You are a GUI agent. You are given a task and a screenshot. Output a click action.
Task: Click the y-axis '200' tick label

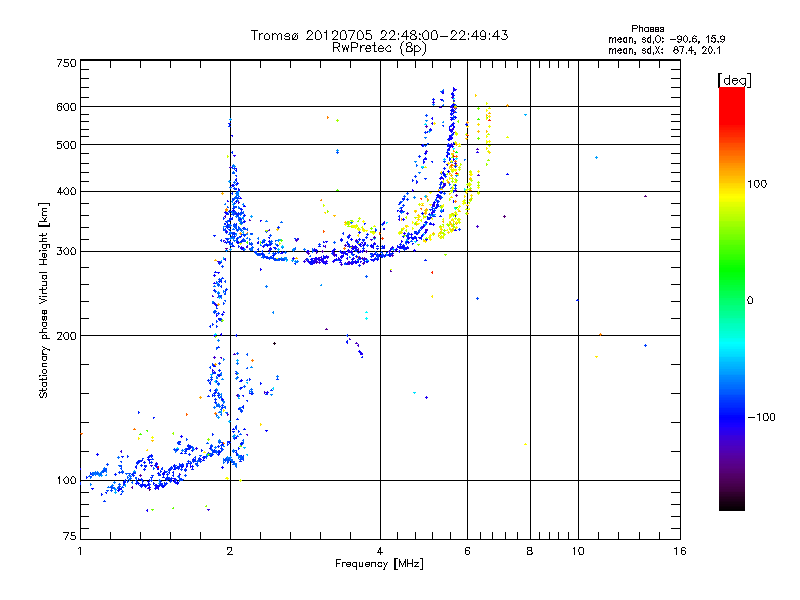[x=66, y=336]
